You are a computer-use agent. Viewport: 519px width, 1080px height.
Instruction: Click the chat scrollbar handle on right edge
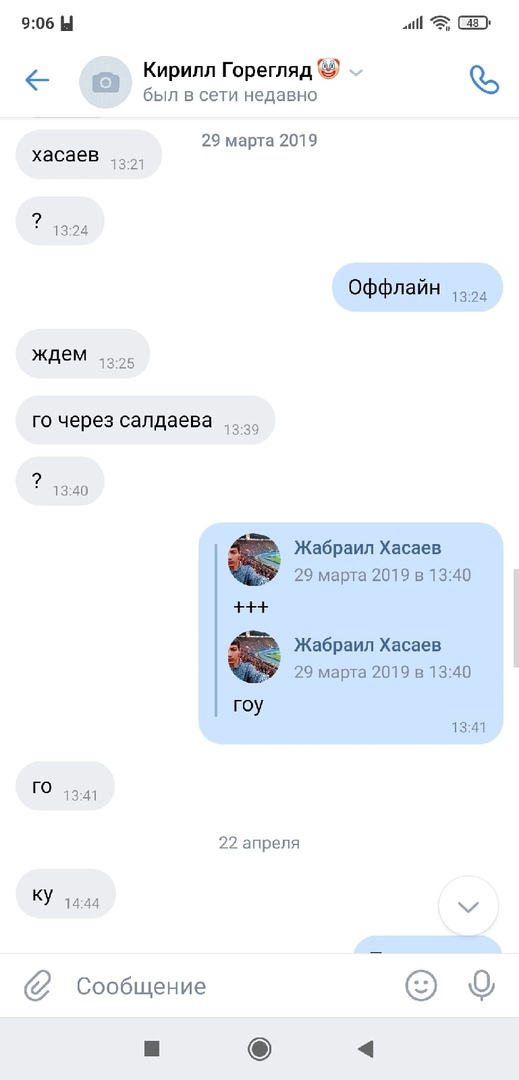tap(516, 618)
